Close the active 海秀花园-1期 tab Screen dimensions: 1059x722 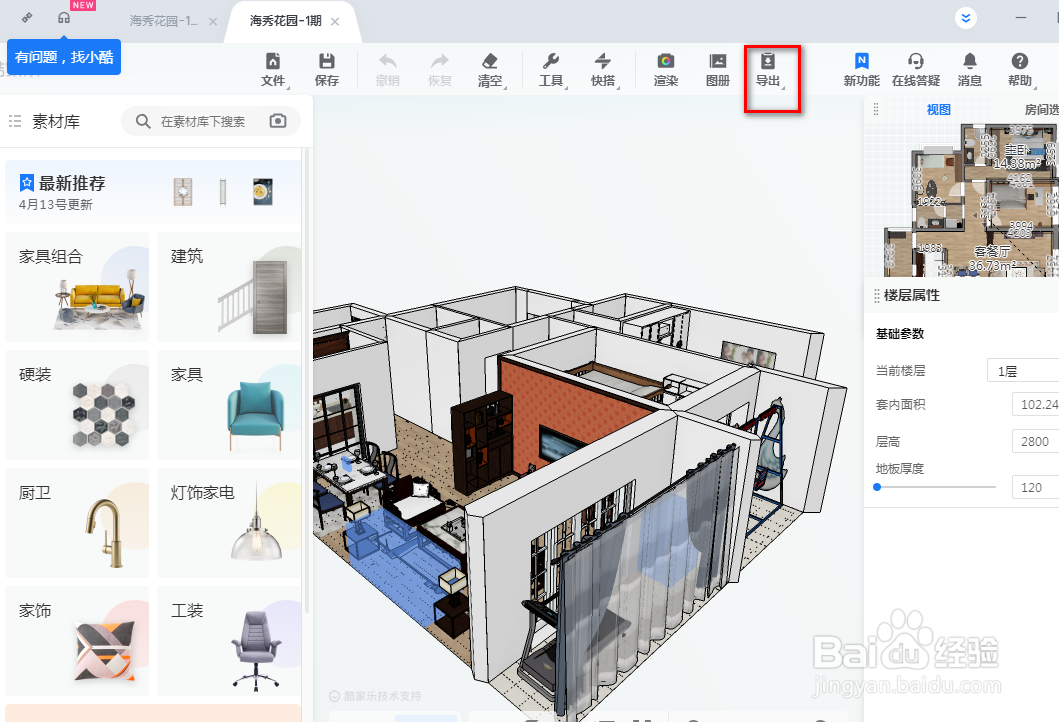click(335, 22)
